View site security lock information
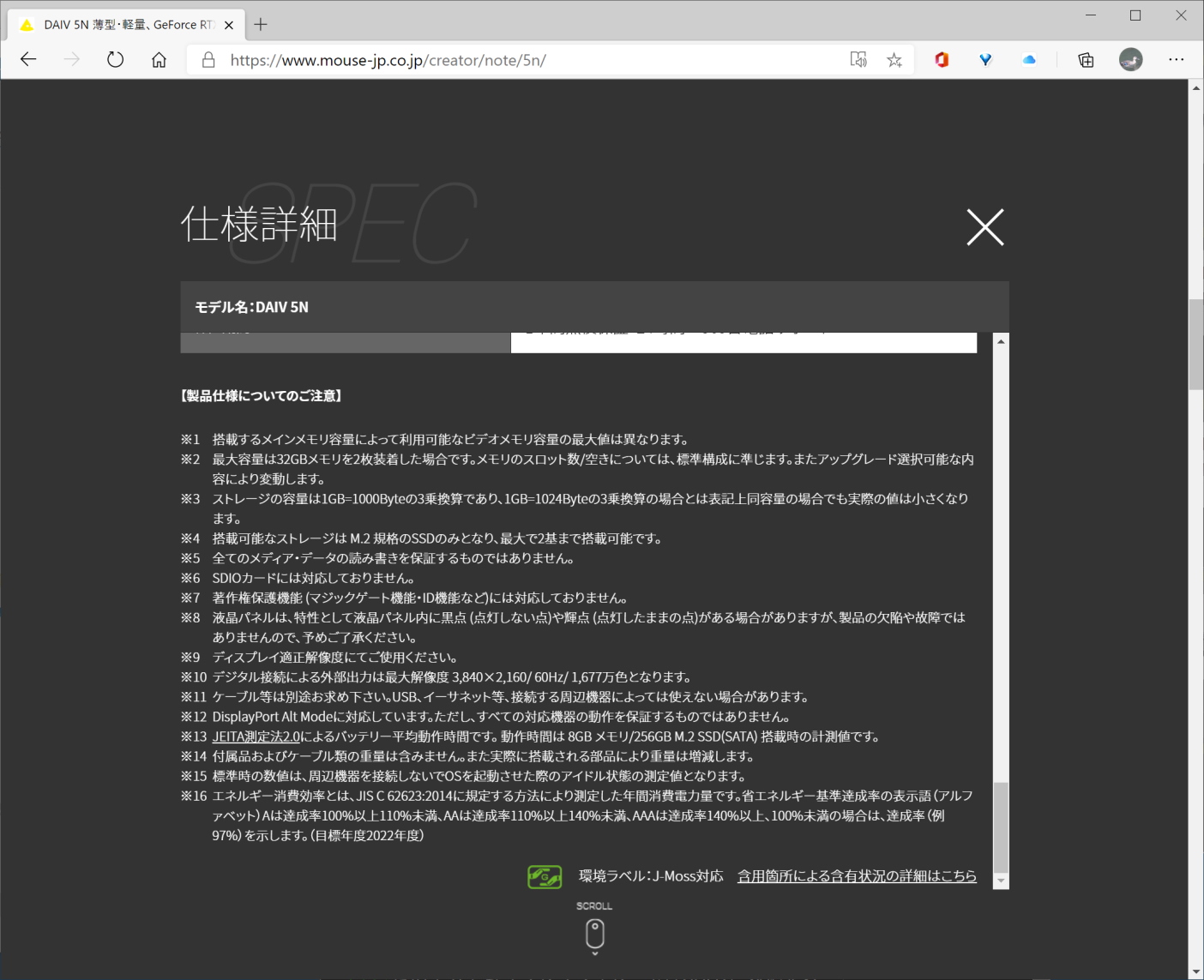The height and width of the screenshot is (980, 1204). pyautogui.click(x=208, y=60)
